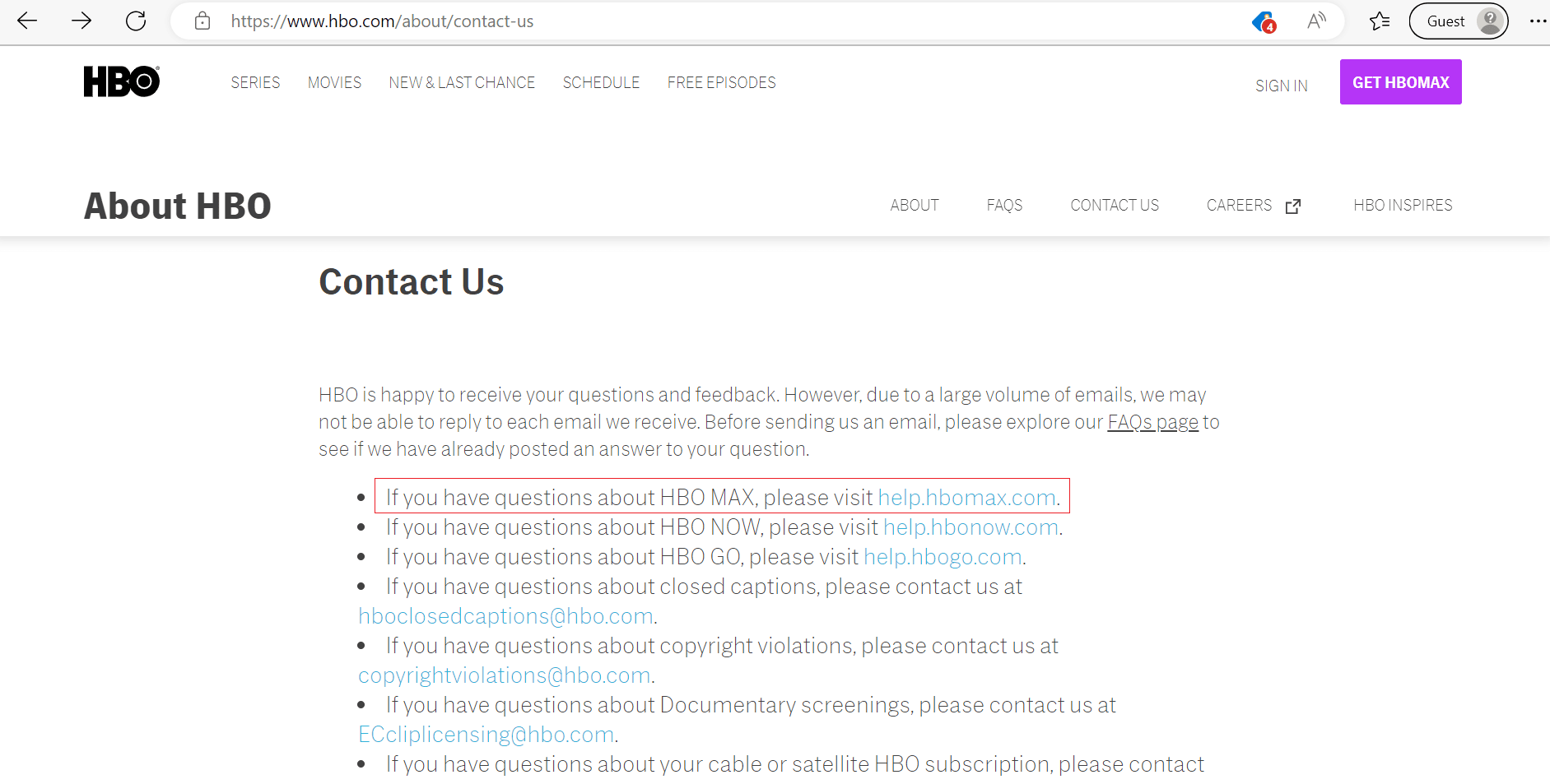The image size is (1550, 784).
Task: Open the Guest profile menu
Action: pyautogui.click(x=1459, y=21)
